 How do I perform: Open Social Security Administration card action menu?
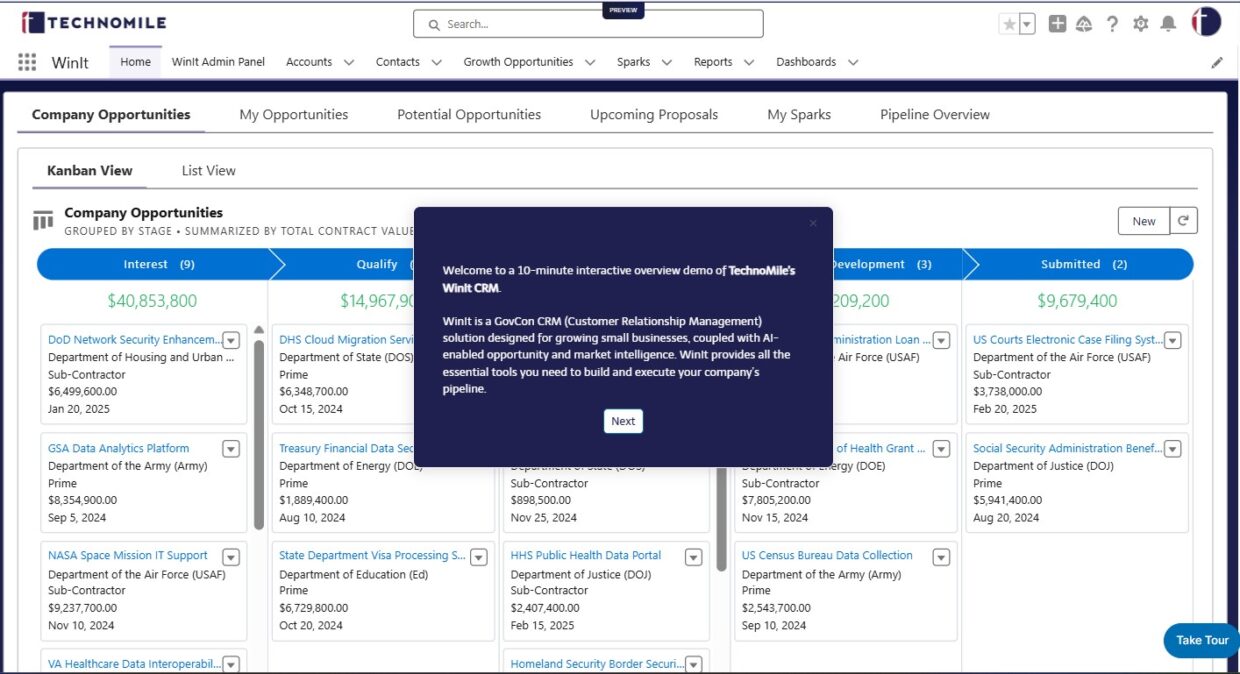(1173, 449)
